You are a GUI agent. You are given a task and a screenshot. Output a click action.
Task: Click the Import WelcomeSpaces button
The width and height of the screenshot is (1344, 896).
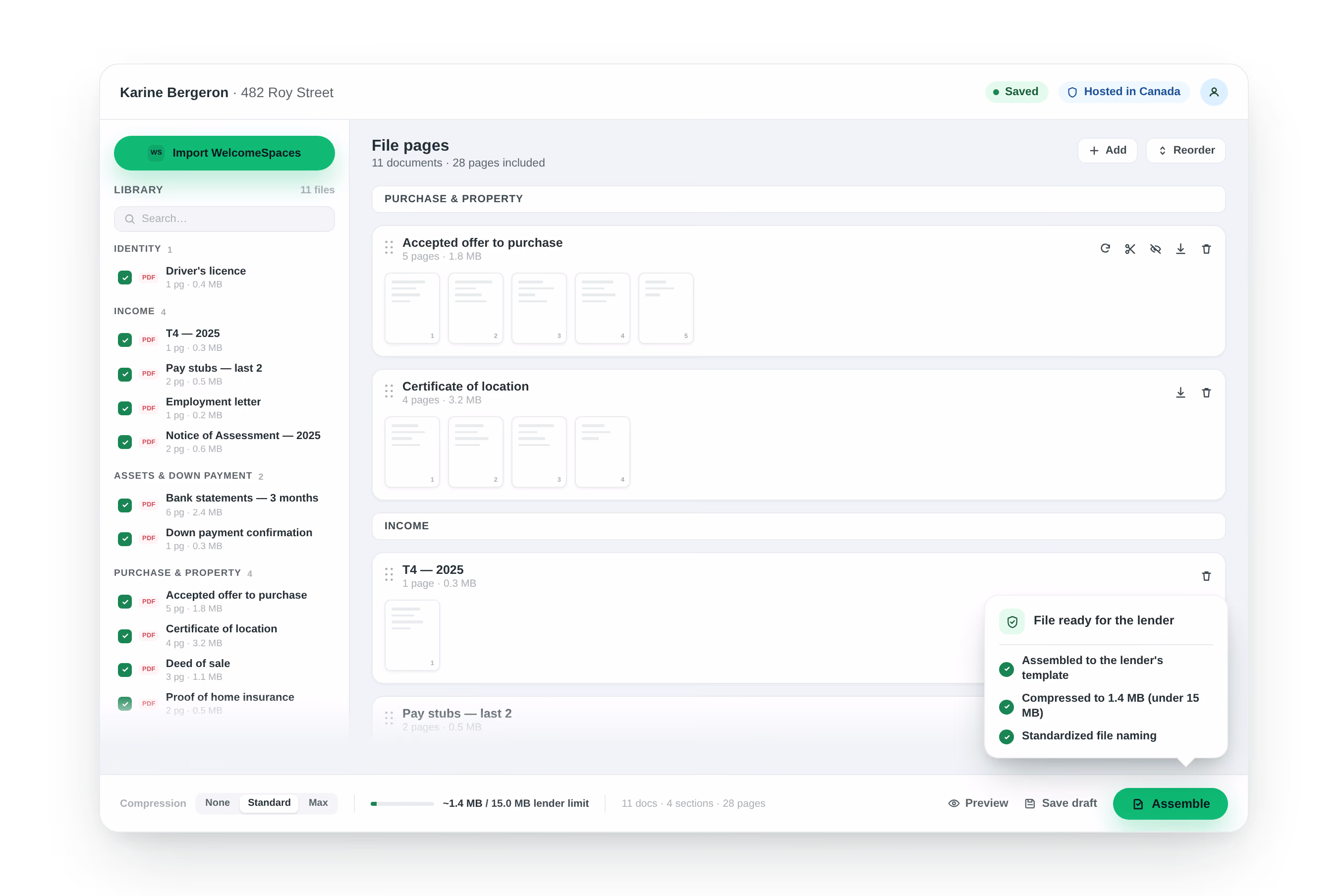coord(224,153)
